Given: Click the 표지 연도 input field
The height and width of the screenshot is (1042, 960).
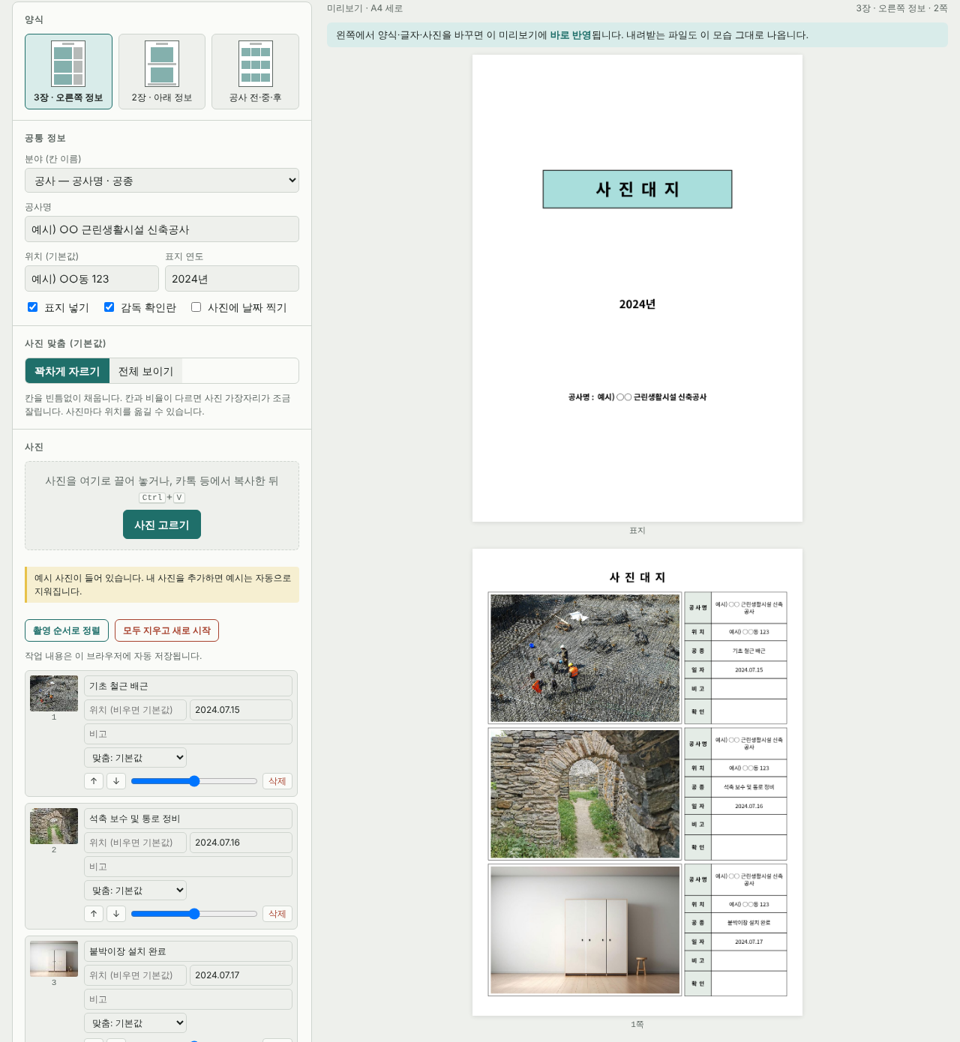Looking at the screenshot, I should pos(232,278).
